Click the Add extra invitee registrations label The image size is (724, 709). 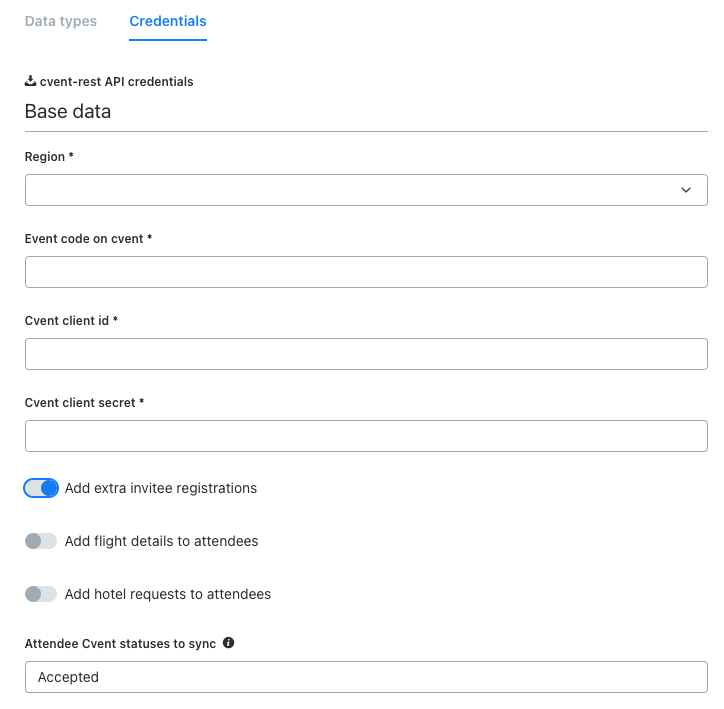point(161,488)
